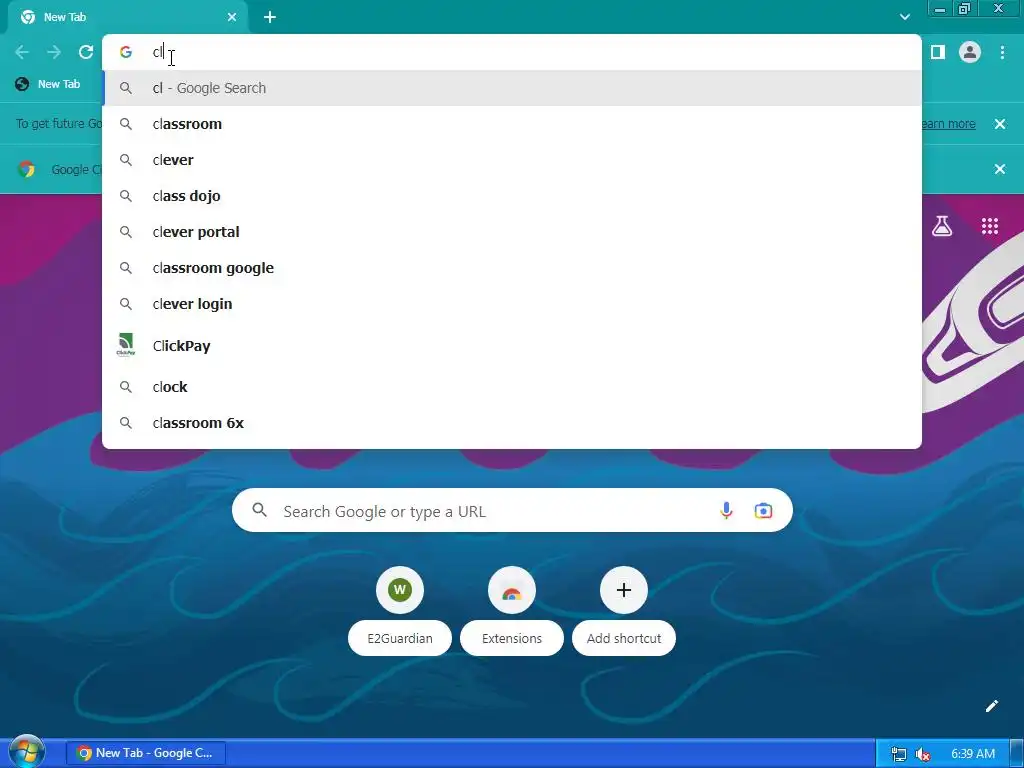Click the Chrome icon in the infobar
The width and height of the screenshot is (1024, 768).
pos(26,169)
